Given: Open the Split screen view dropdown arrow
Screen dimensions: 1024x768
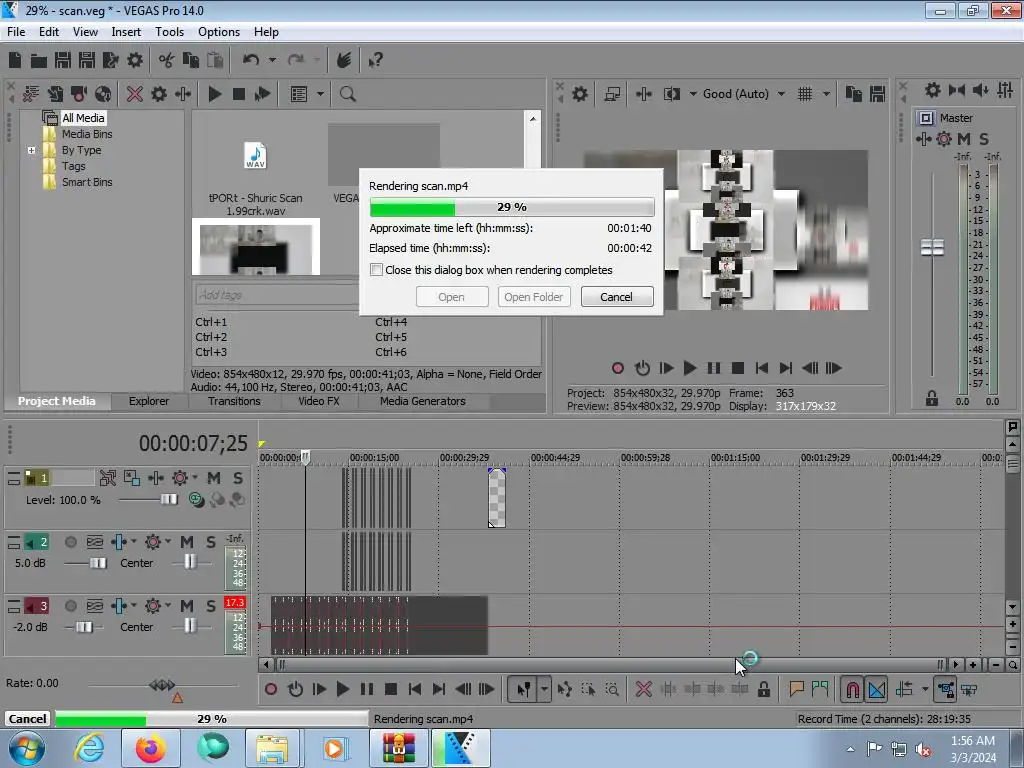Looking at the screenshot, I should (693, 94).
